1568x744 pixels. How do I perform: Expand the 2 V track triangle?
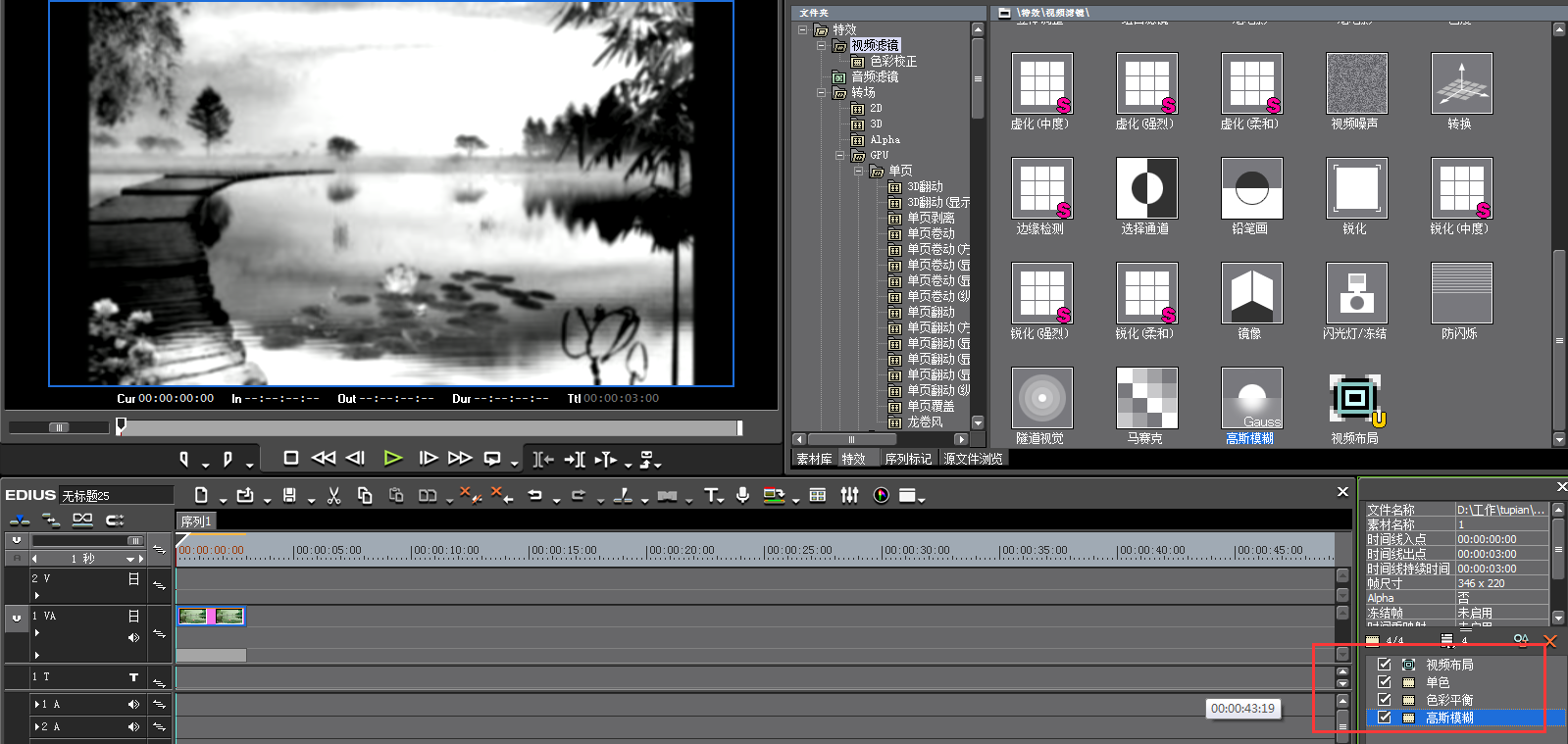pyautogui.click(x=37, y=595)
